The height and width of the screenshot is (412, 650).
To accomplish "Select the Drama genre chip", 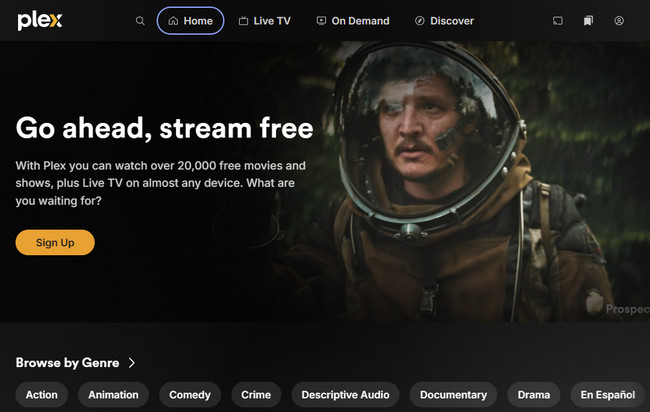I will (x=534, y=395).
